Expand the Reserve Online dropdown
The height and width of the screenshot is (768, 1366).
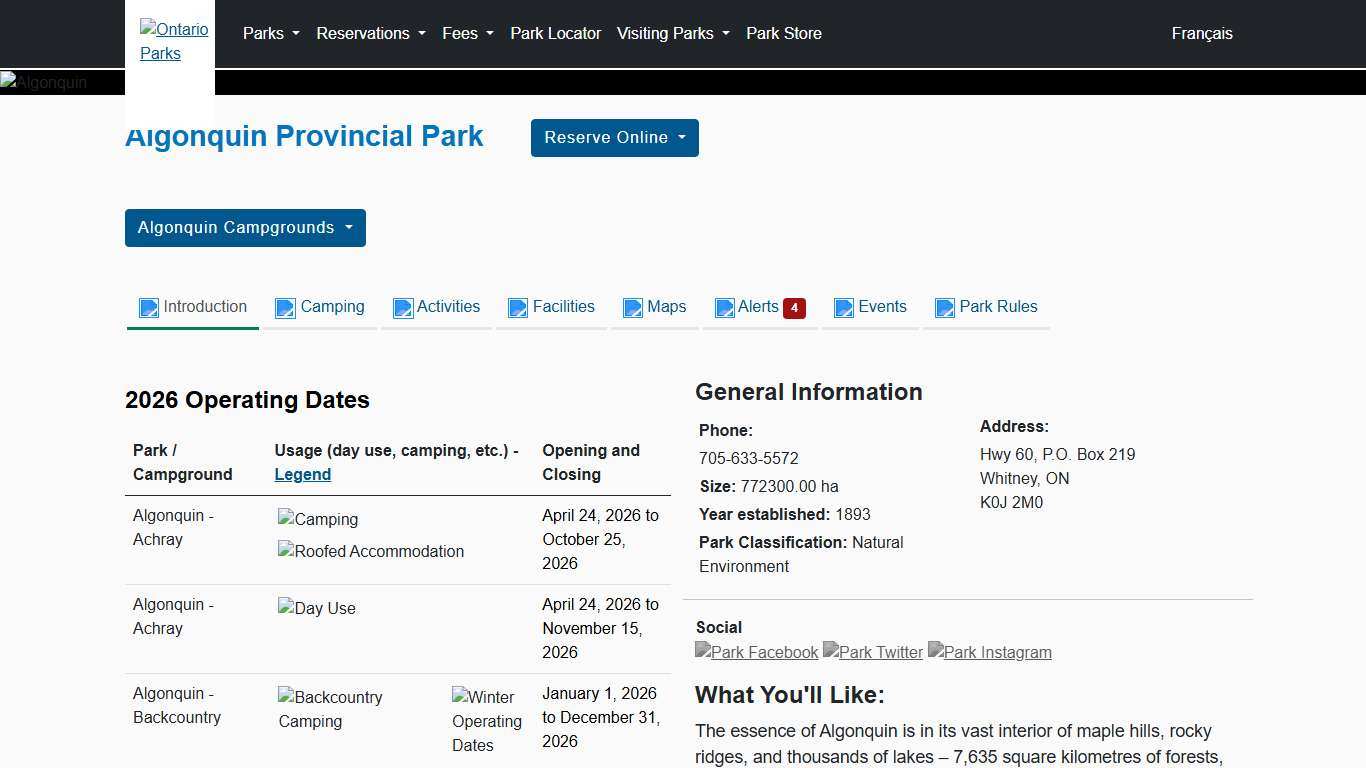pyautogui.click(x=614, y=138)
